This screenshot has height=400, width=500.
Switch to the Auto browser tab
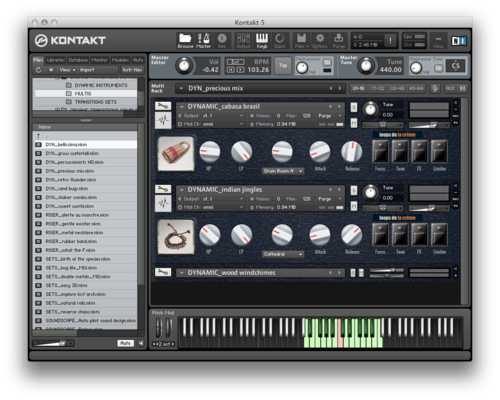coord(138,60)
